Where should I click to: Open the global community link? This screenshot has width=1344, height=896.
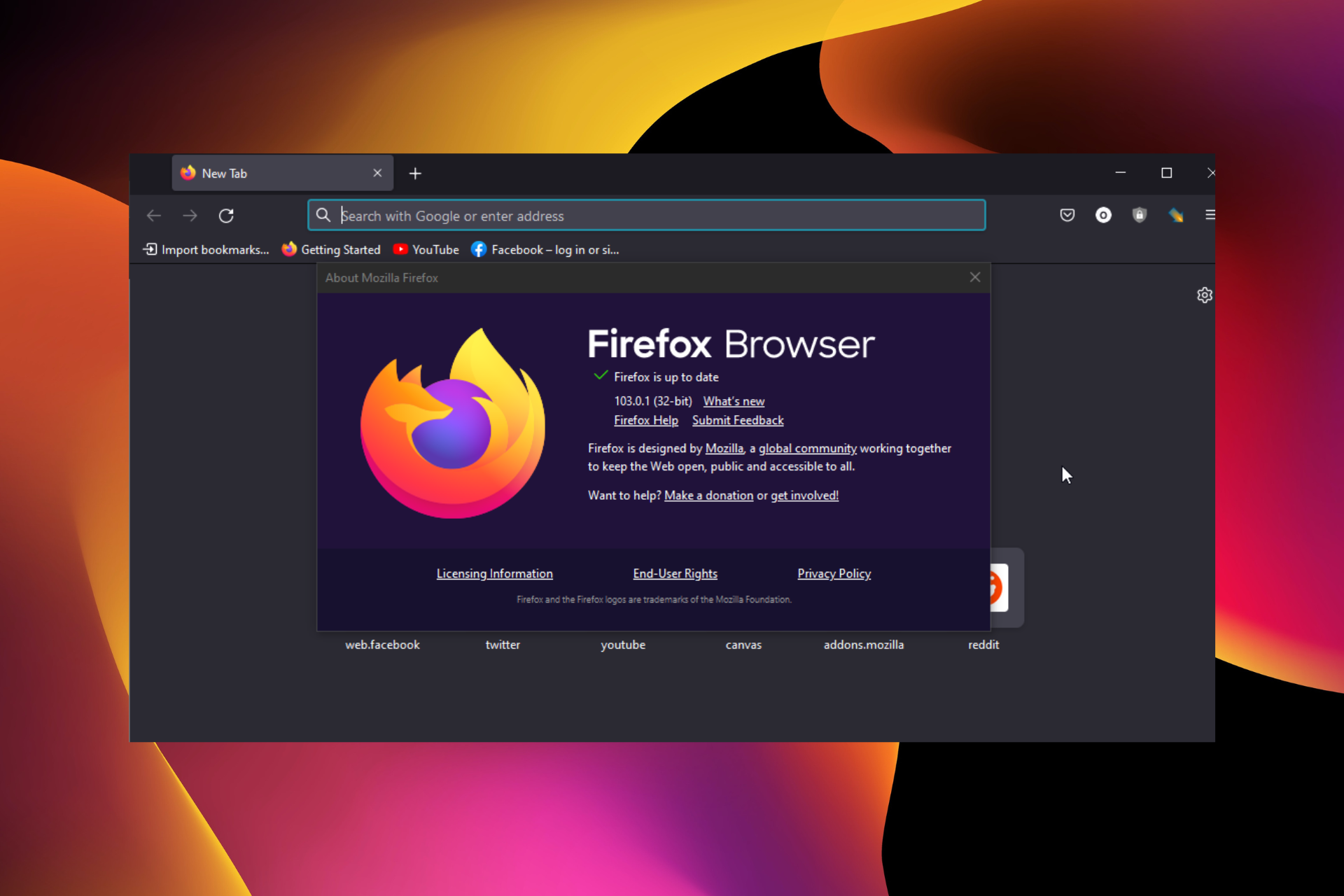(808, 448)
